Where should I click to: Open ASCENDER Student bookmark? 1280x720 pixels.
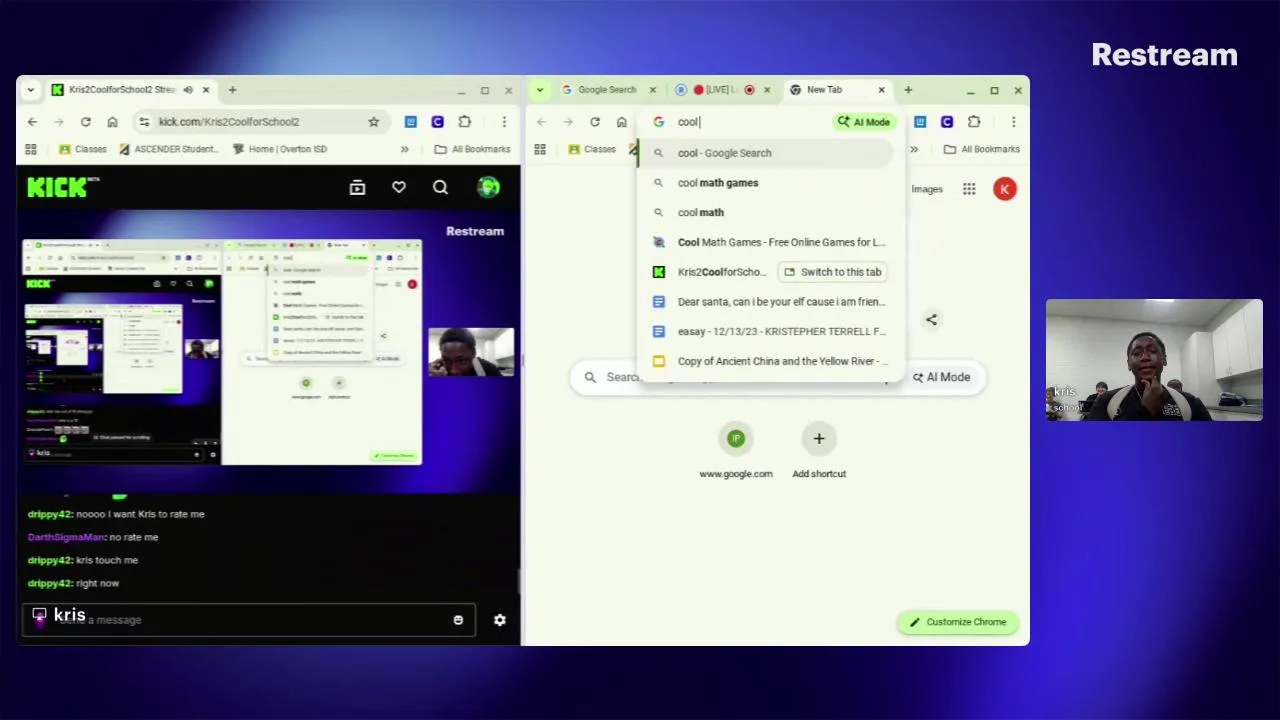168,149
